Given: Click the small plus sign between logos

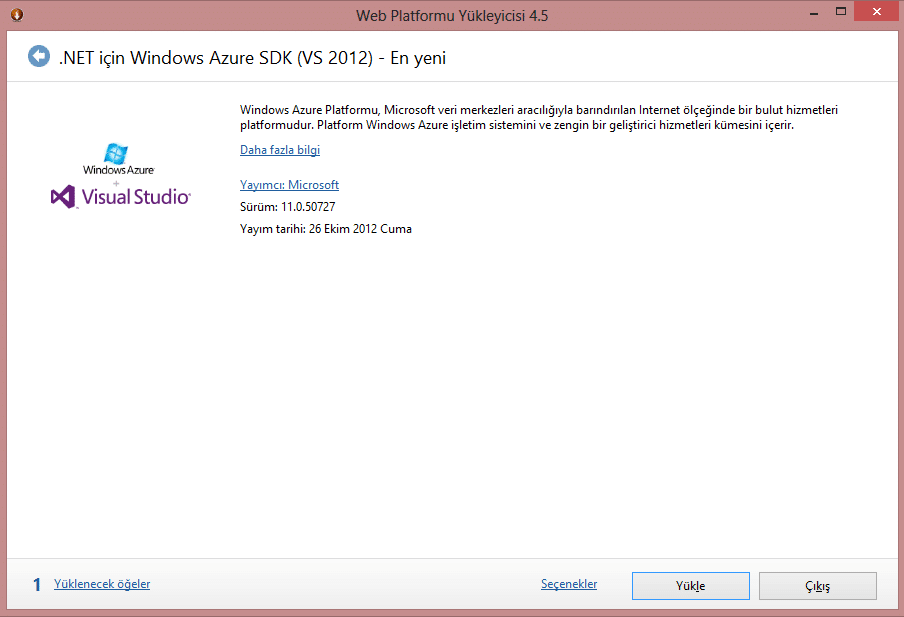Looking at the screenshot, I should (116, 183).
